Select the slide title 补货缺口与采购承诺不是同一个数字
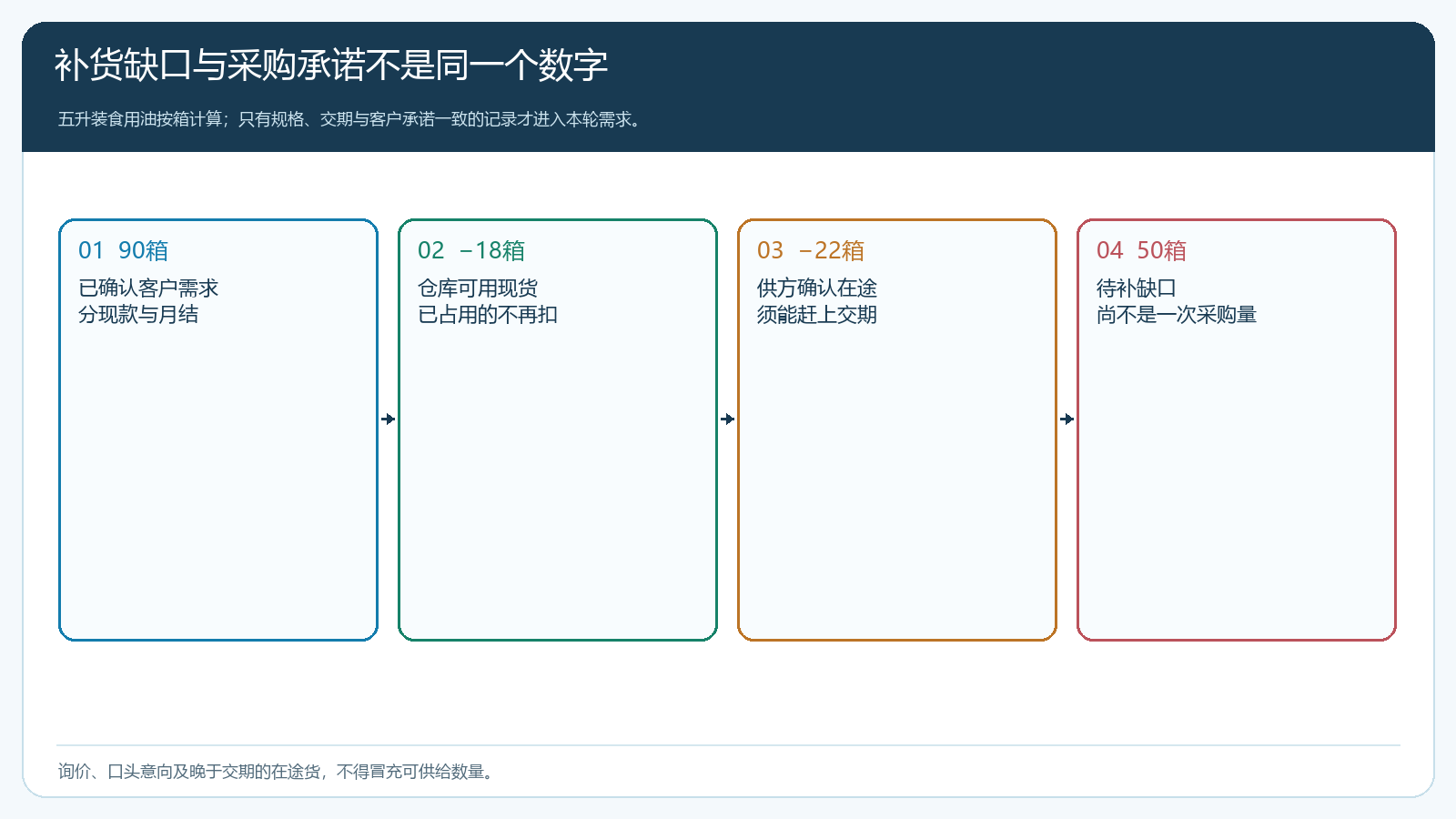 pyautogui.click(x=331, y=66)
